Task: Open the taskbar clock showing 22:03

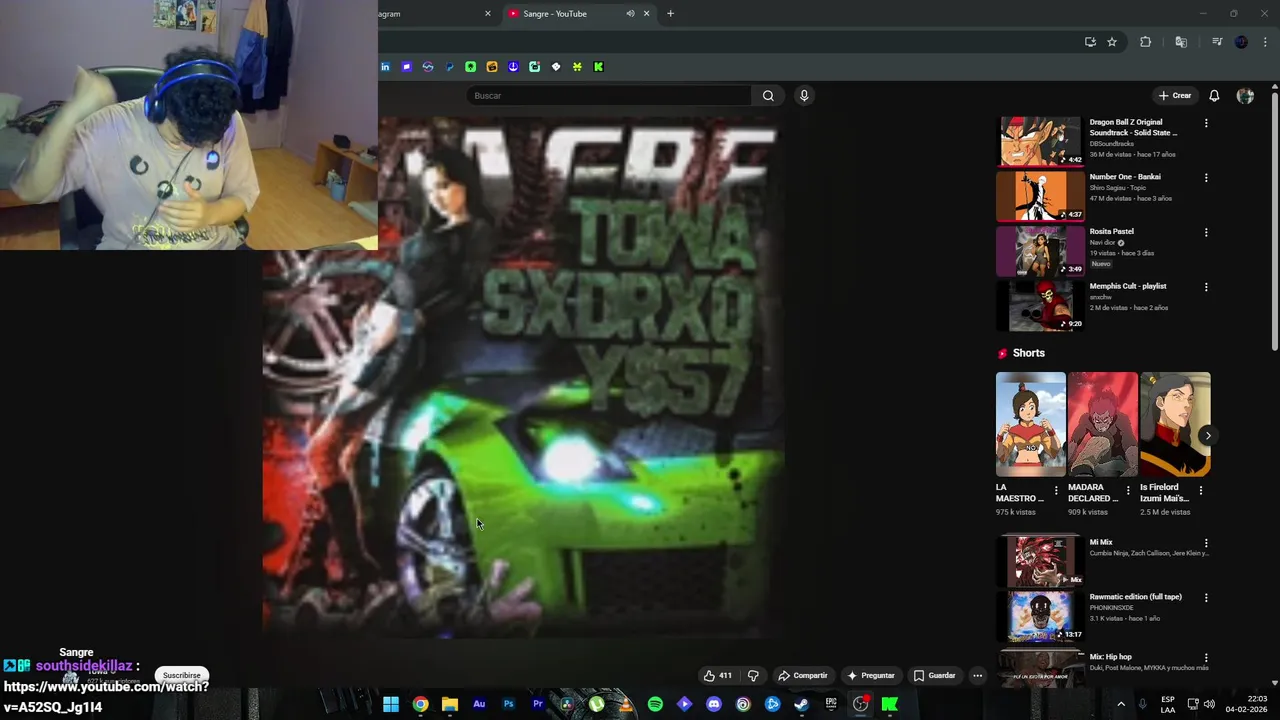Action: 1246,704
